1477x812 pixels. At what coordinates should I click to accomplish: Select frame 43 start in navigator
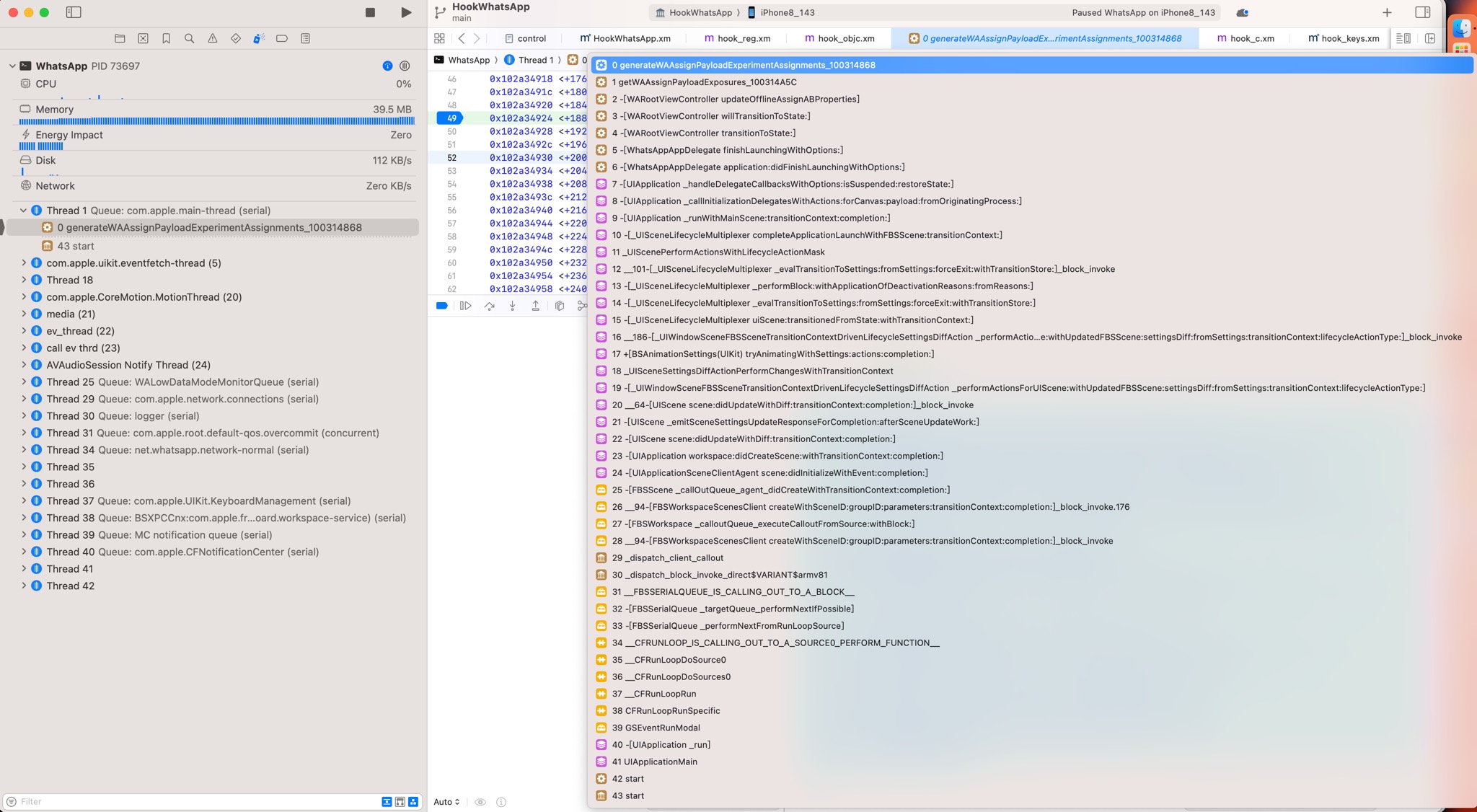click(76, 246)
